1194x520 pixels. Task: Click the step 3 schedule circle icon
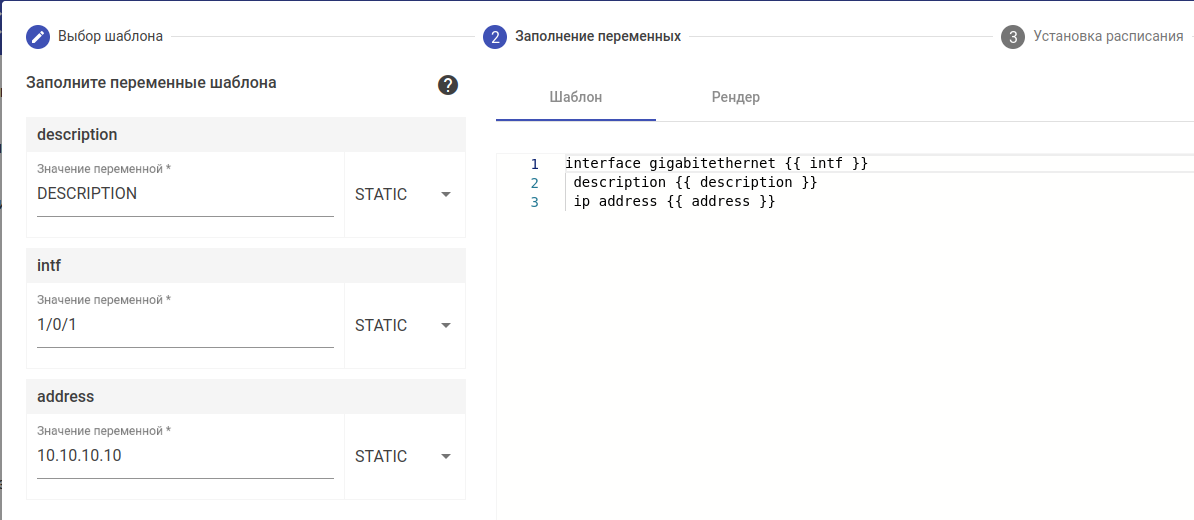point(1012,37)
